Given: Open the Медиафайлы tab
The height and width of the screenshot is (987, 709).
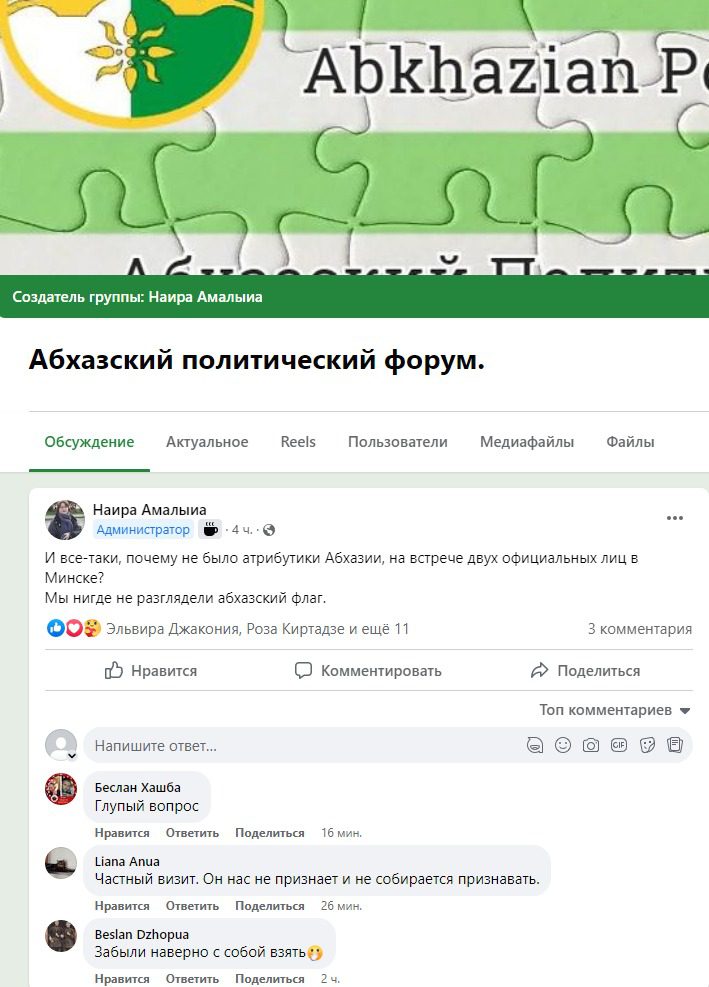Looking at the screenshot, I should tap(526, 442).
